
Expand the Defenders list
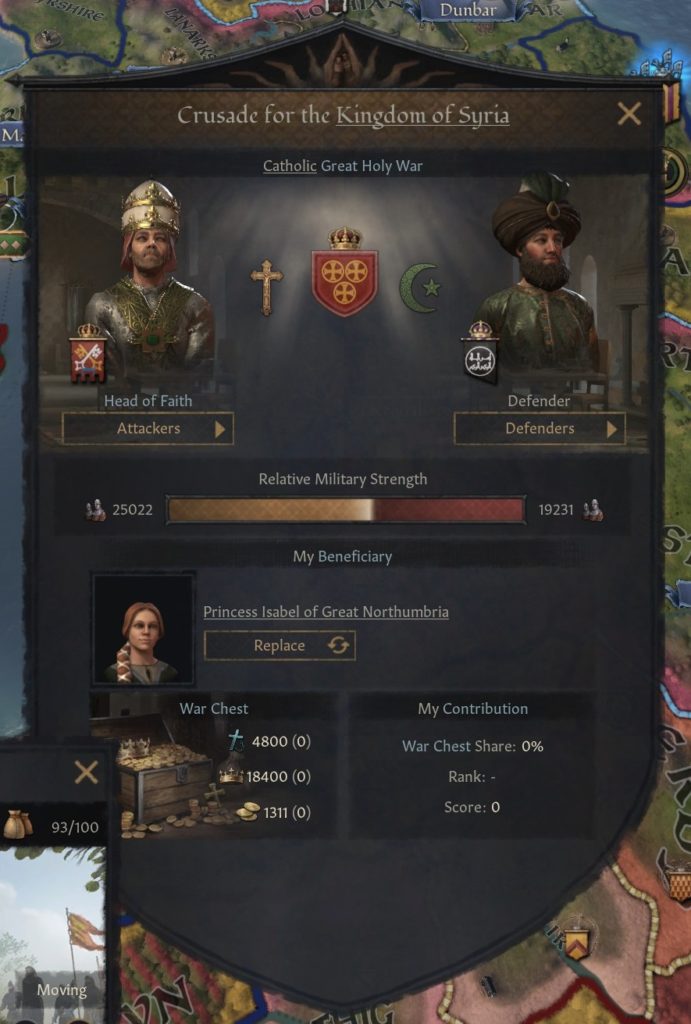tap(539, 428)
